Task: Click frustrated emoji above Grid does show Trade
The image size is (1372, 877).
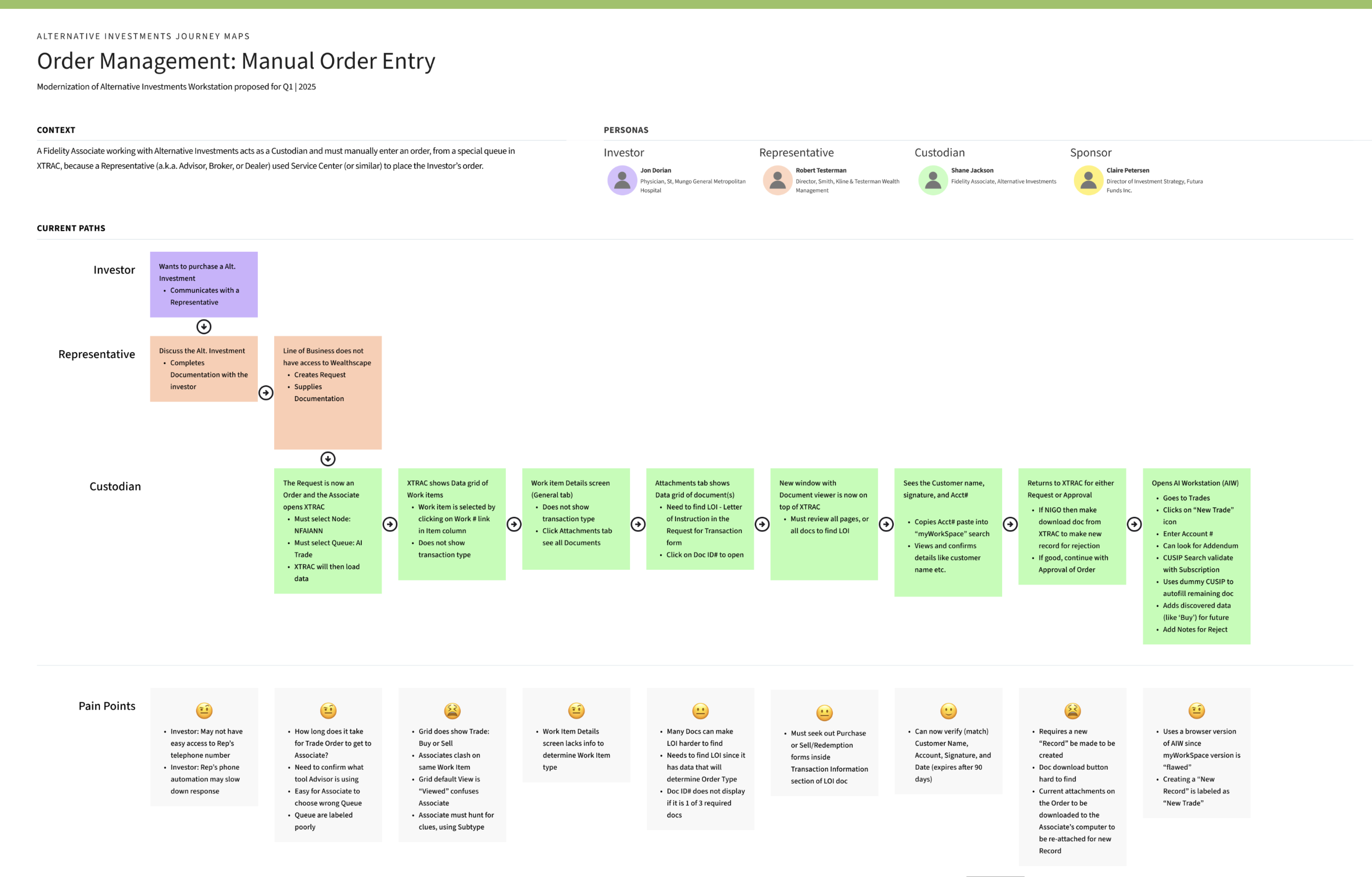Action: tap(452, 711)
